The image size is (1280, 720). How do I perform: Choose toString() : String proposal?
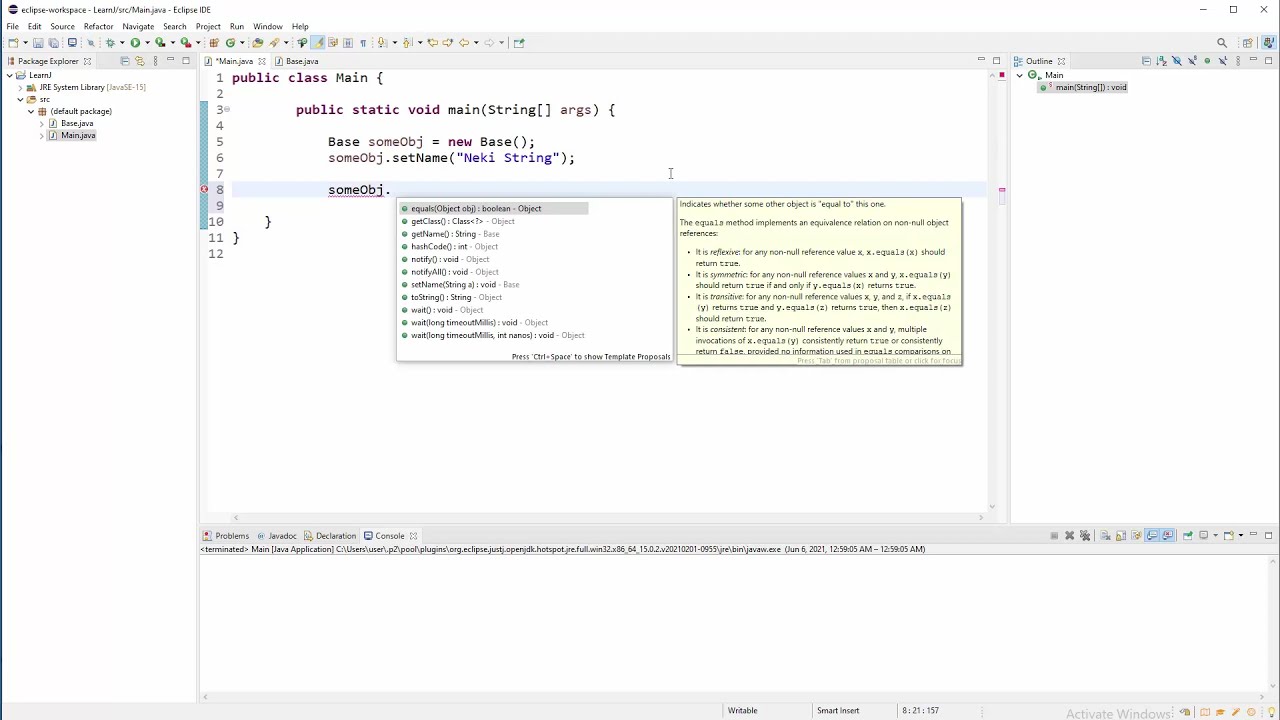click(452, 297)
